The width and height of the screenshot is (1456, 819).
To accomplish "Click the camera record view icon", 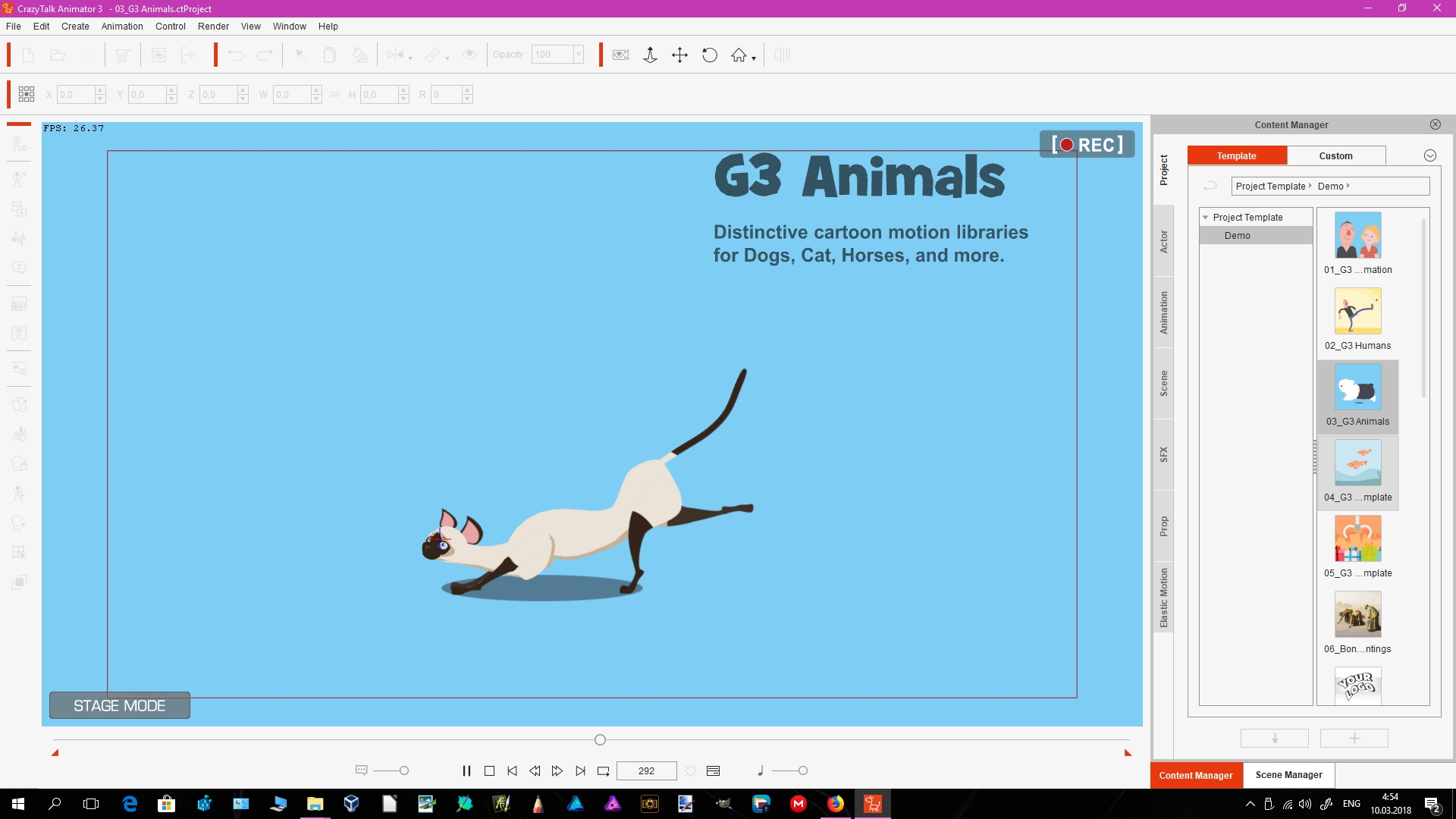I will click(x=620, y=55).
